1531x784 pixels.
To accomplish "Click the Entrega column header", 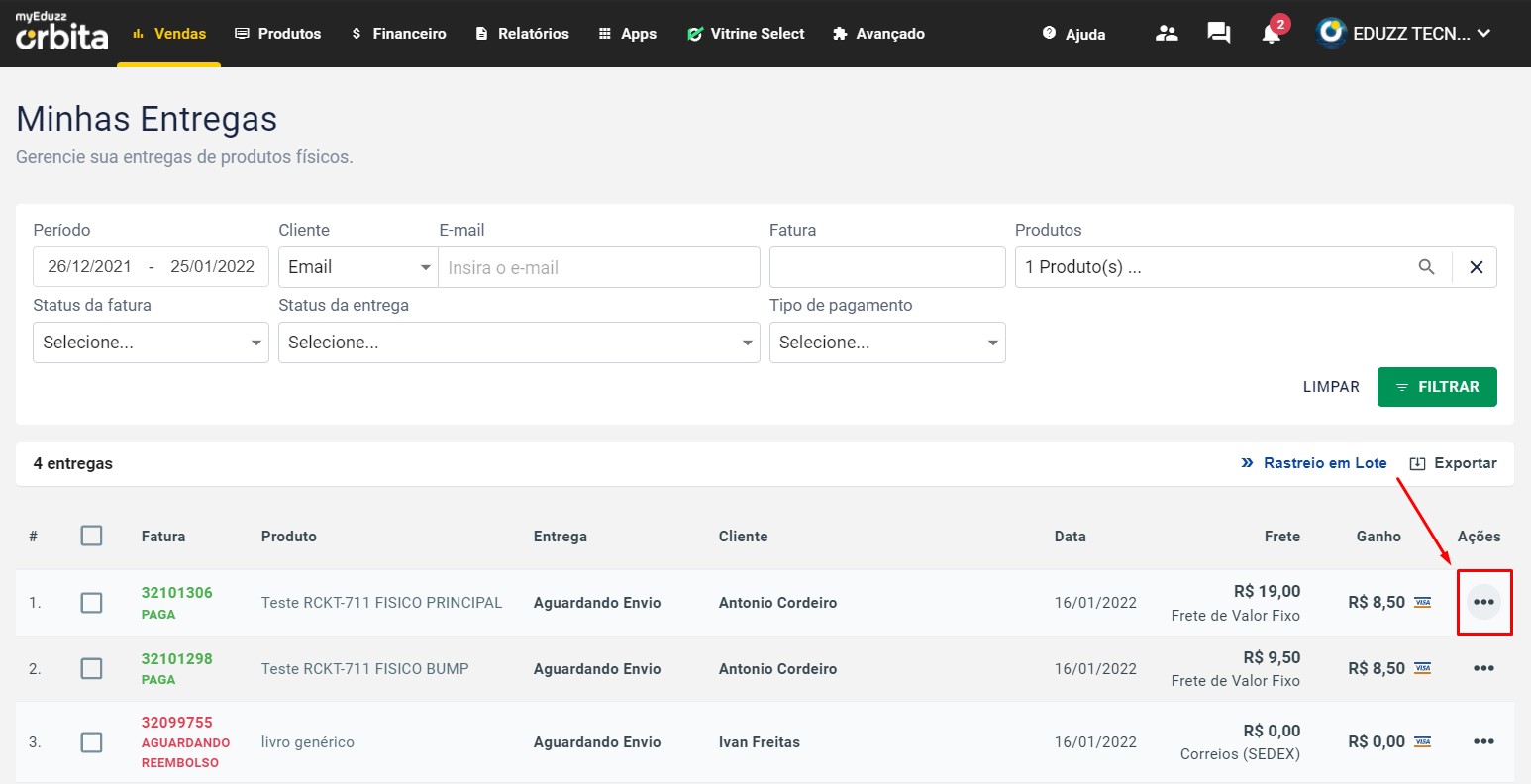I will click(x=561, y=537).
